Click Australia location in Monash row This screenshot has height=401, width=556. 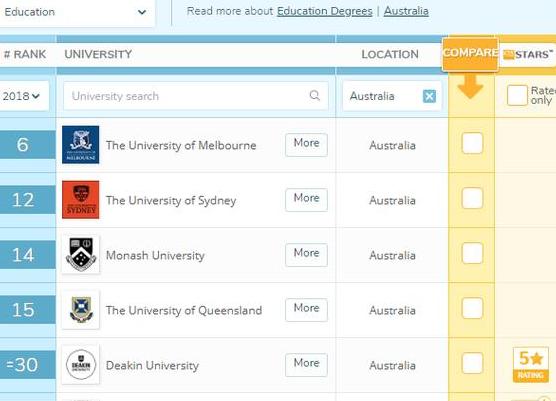pos(392,255)
